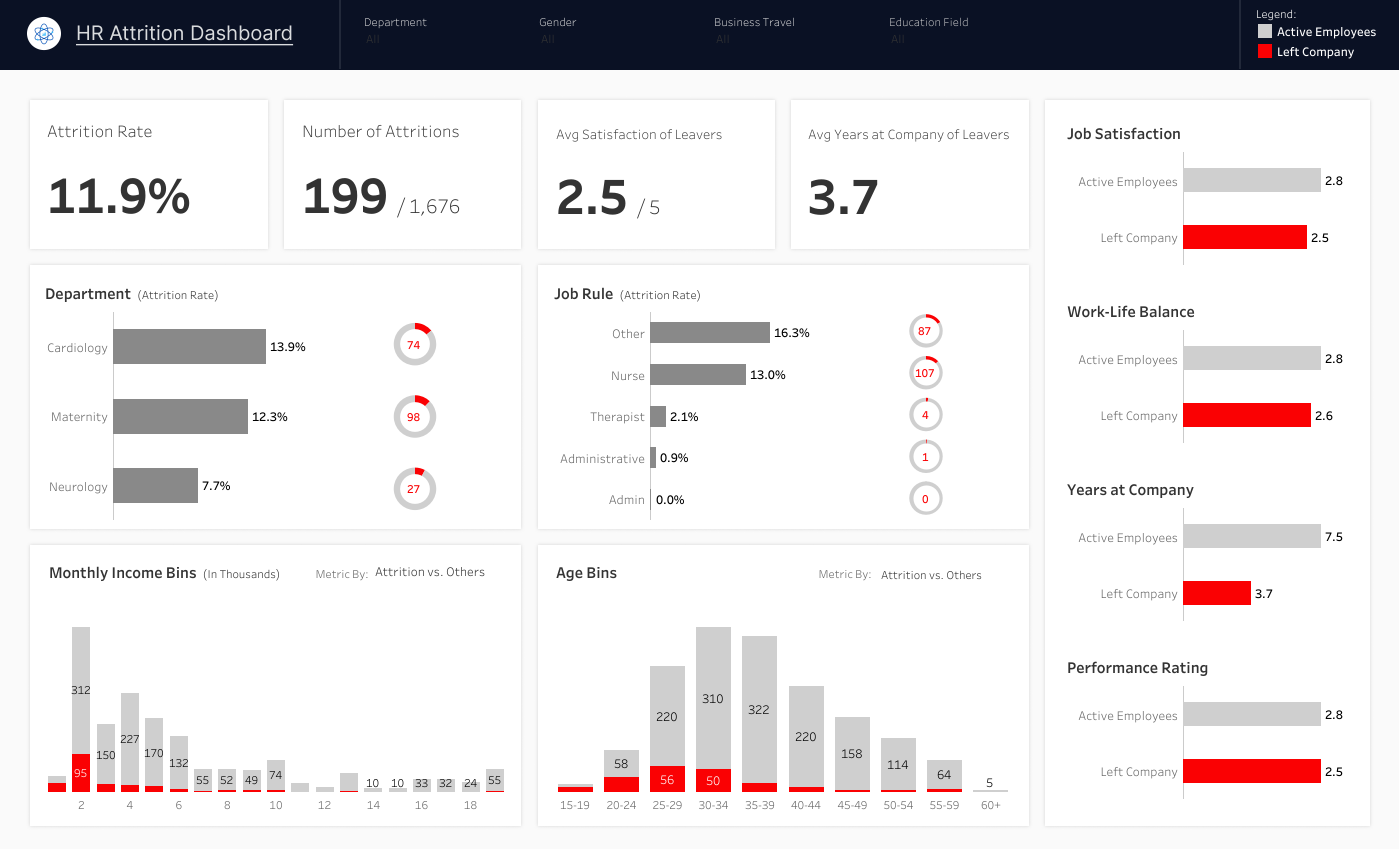1399x849 pixels.
Task: Select Performance Rating Active Employees bar
Action: 1252,714
